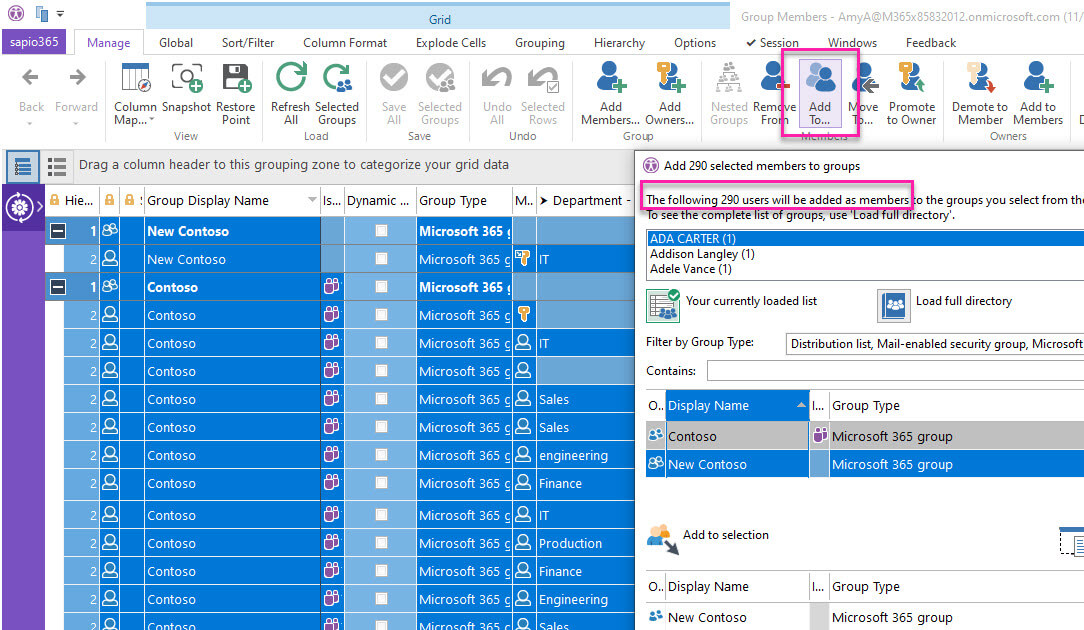Open the Column Map dropdown arrow
1084x630 pixels.
click(x=151, y=120)
